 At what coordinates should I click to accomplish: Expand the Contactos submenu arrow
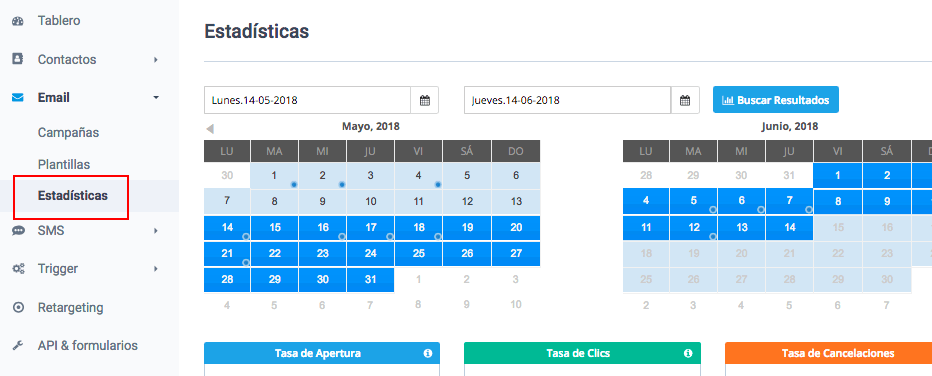156,59
